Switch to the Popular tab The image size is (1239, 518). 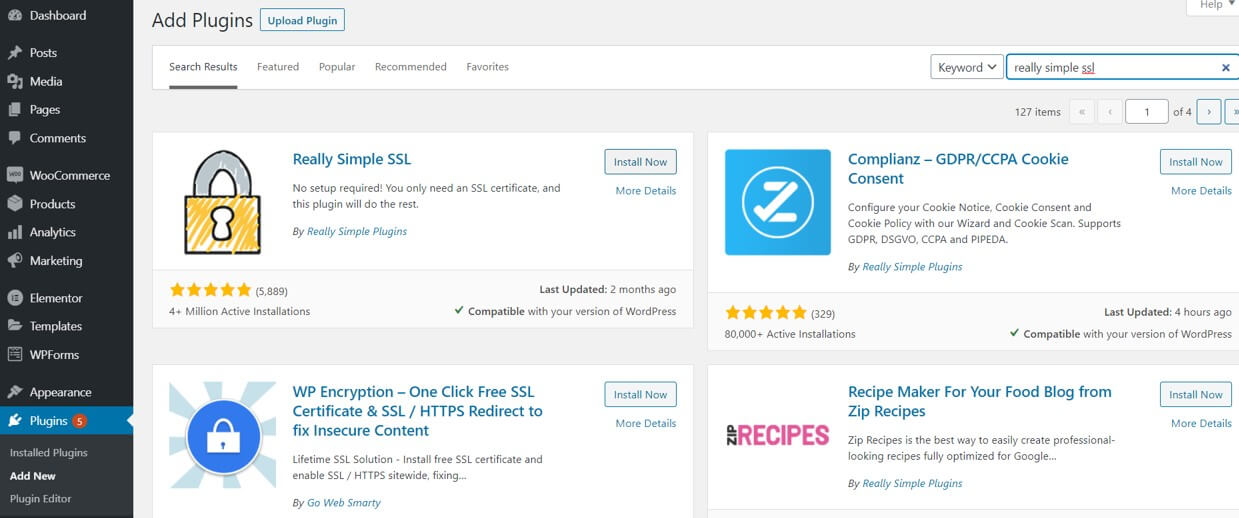pos(337,67)
